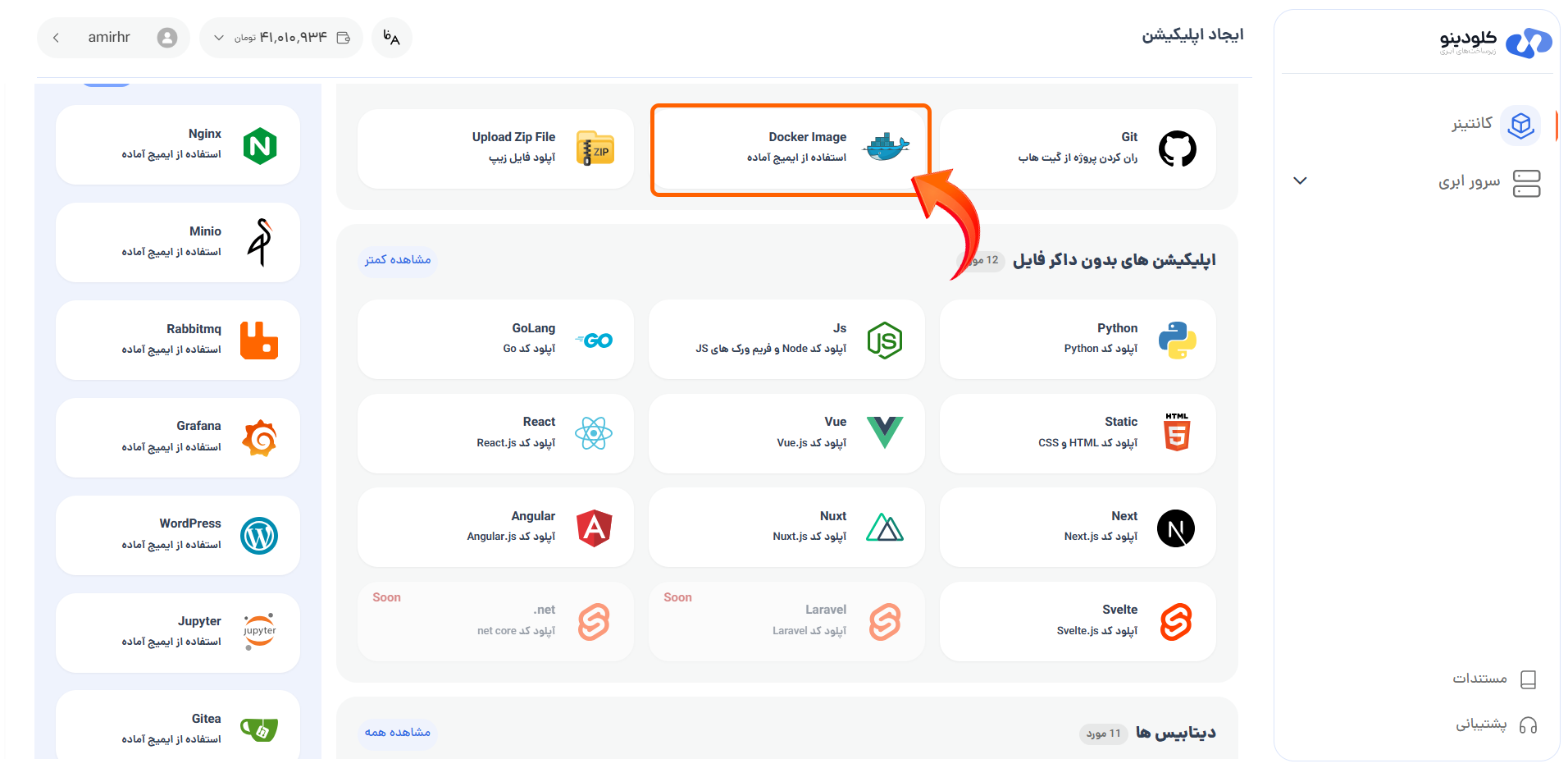This screenshot has height=768, width=1568.
Task: Click the WordPress logo icon
Action: [x=259, y=536]
